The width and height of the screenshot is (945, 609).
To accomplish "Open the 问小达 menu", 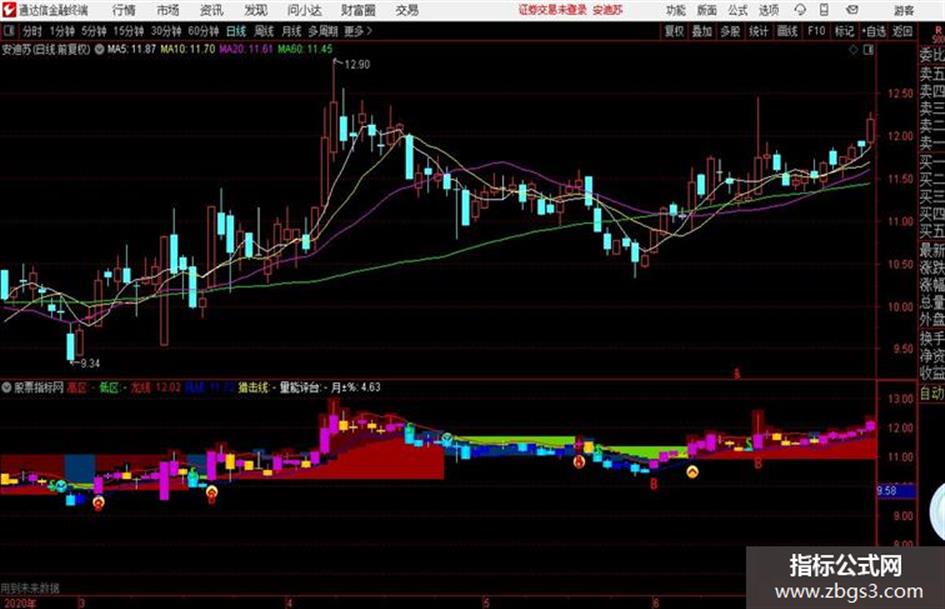I will point(304,10).
